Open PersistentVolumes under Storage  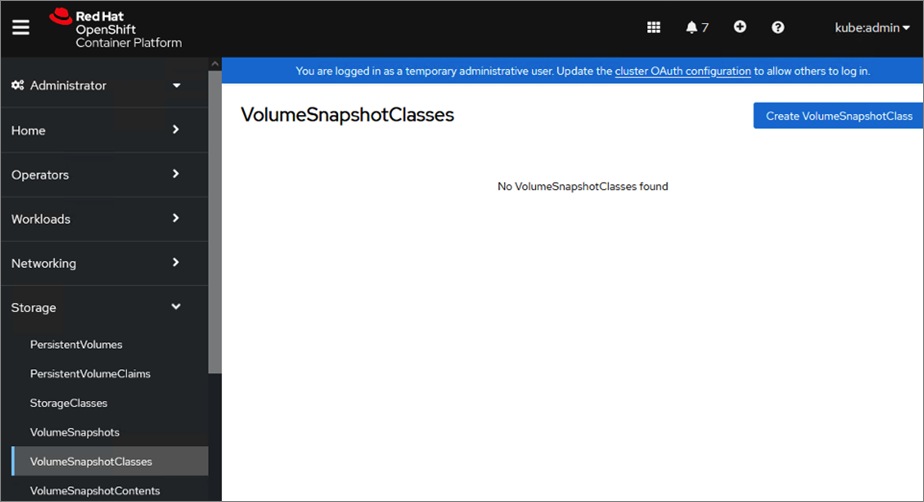pos(76,345)
